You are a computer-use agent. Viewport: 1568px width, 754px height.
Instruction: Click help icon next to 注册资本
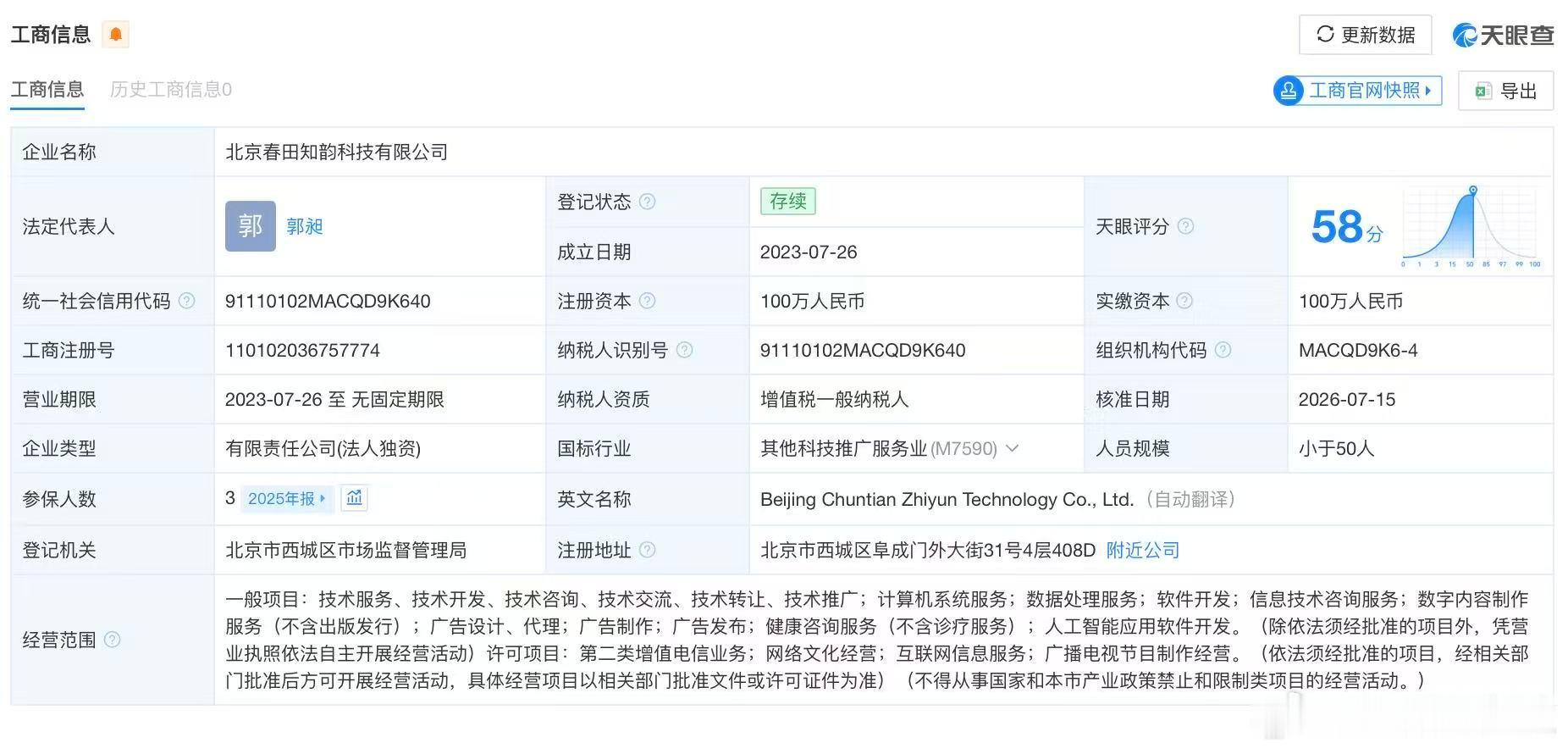647,301
